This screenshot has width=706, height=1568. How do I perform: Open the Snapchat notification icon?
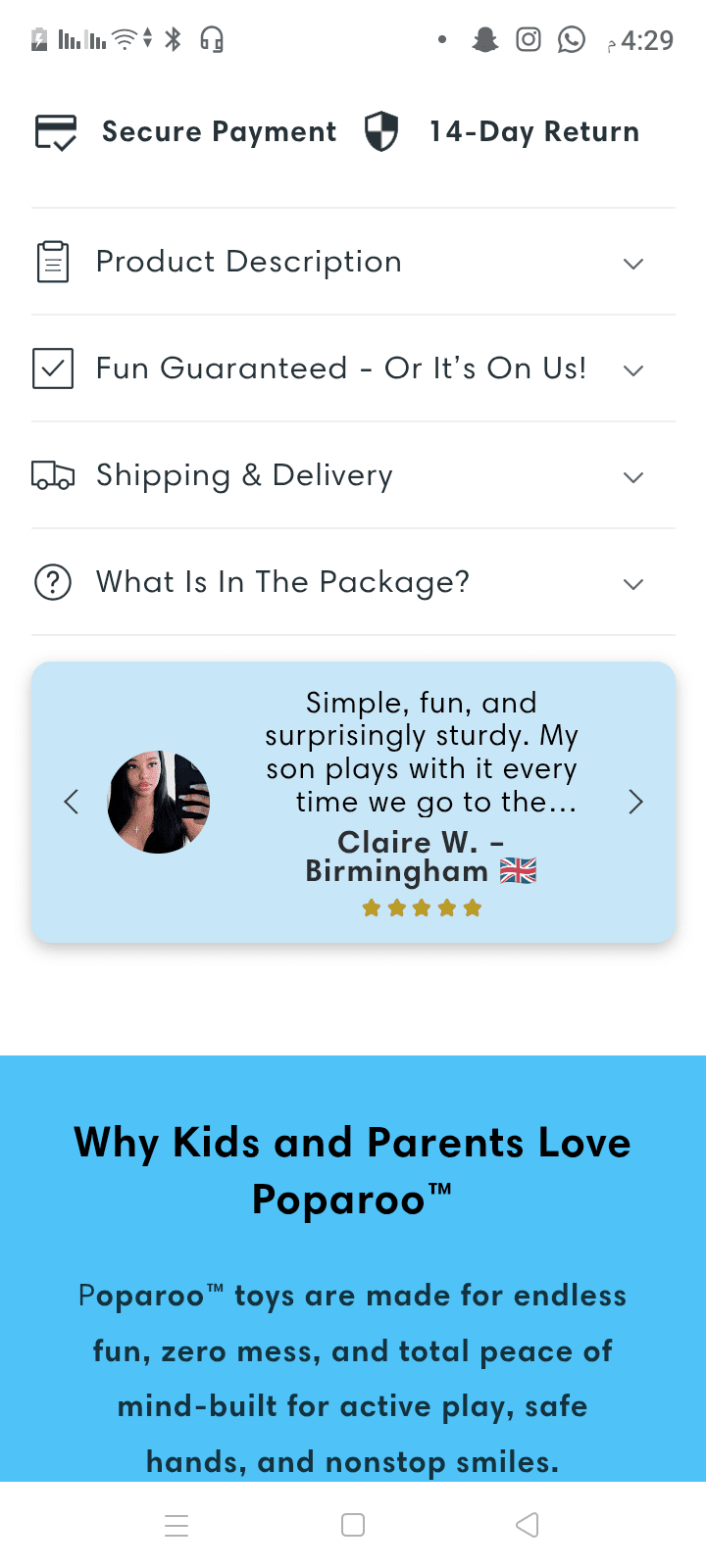(485, 40)
